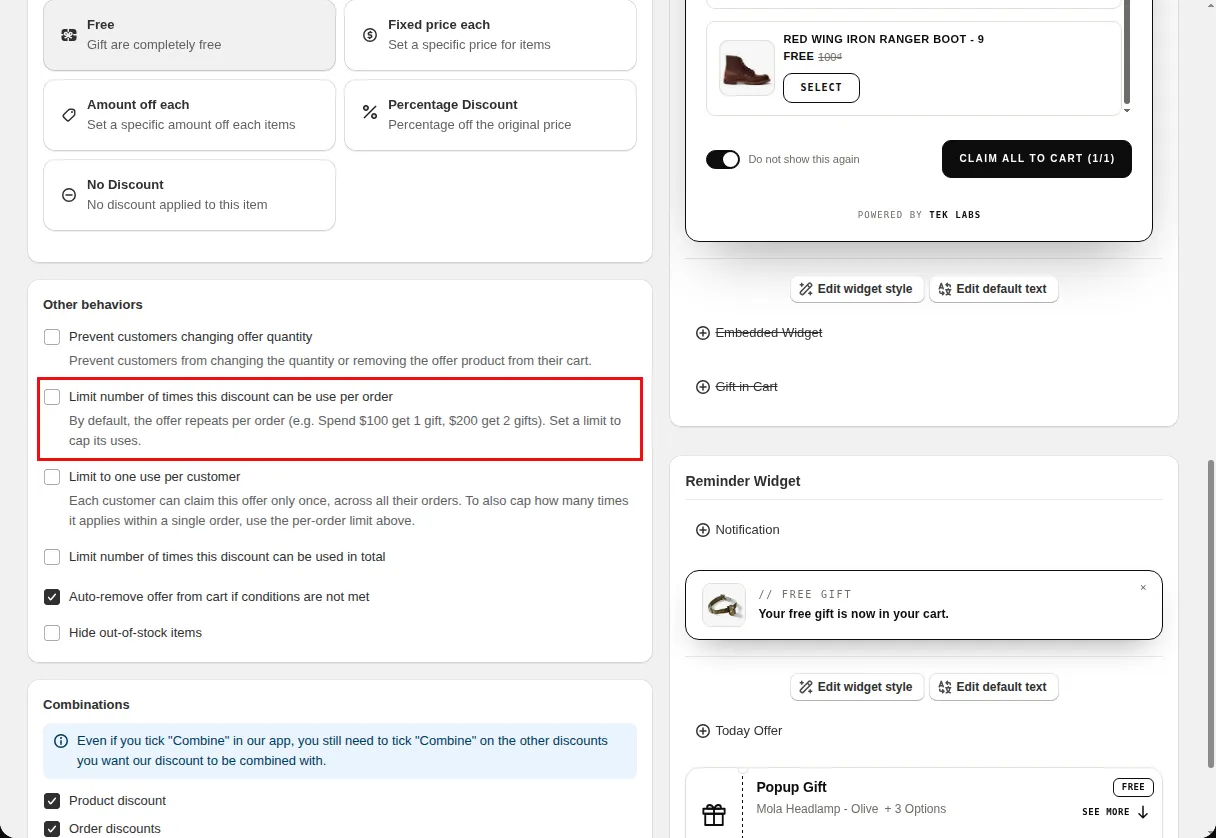Image resolution: width=1216 pixels, height=838 pixels.
Task: Select the Free gift discount option
Action: 189,35
